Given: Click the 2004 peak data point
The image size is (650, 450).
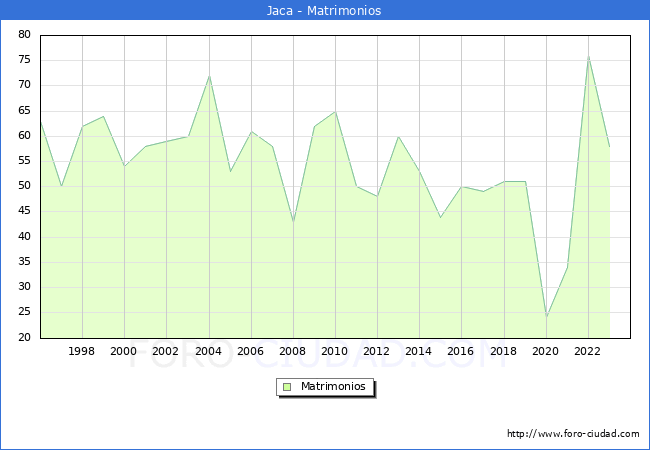Looking at the screenshot, I should (x=209, y=76).
